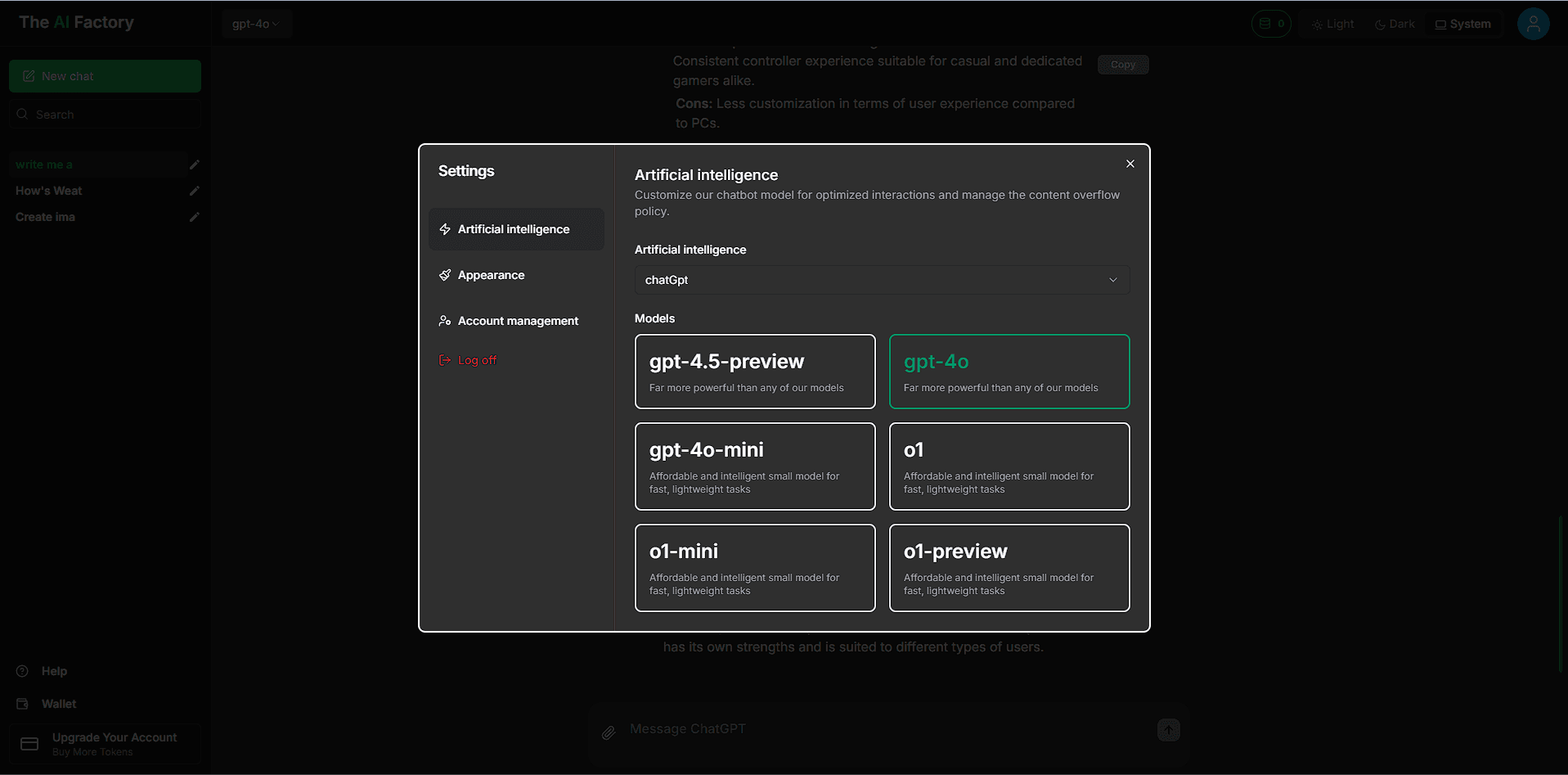Open the 'Create ima' chat
1568x775 pixels.
[x=98, y=217]
